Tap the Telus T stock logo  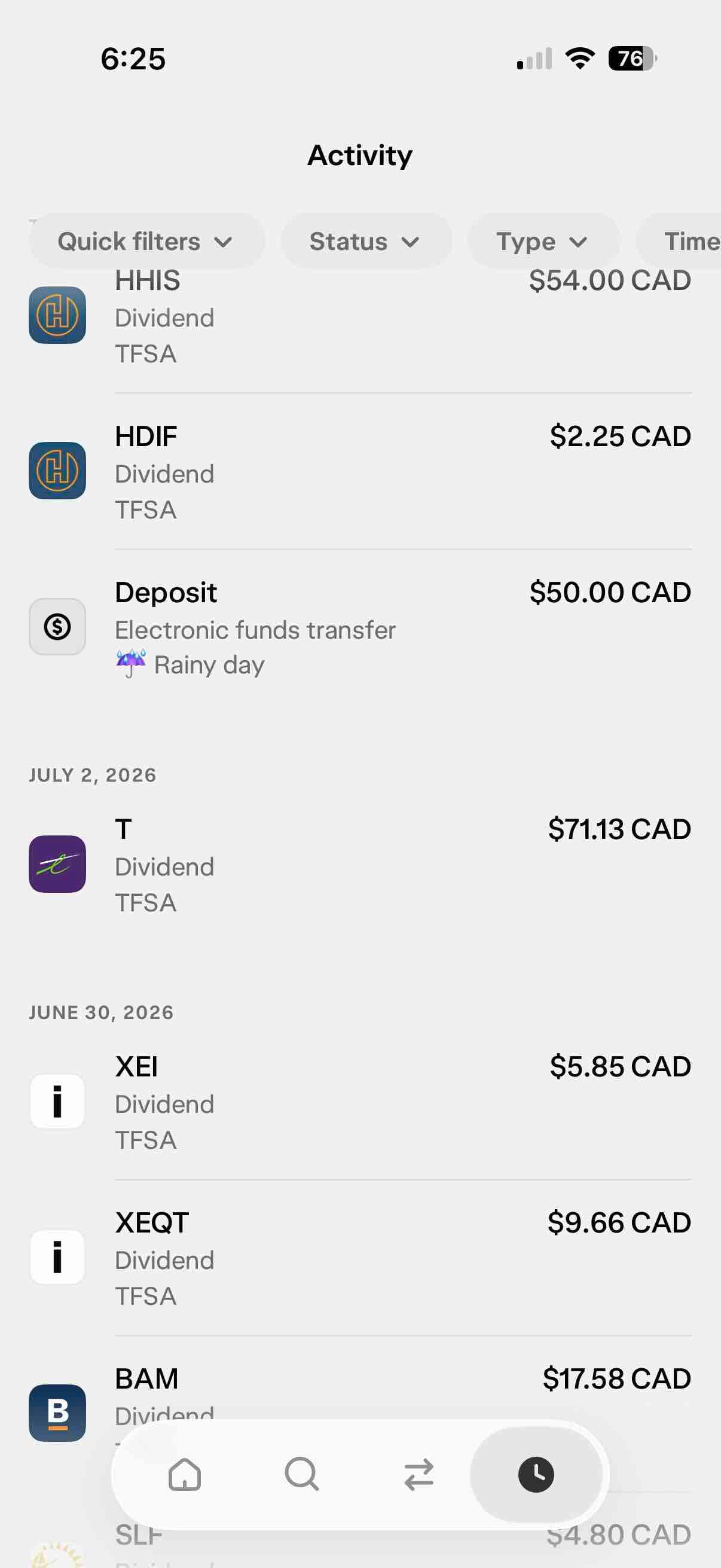point(57,864)
